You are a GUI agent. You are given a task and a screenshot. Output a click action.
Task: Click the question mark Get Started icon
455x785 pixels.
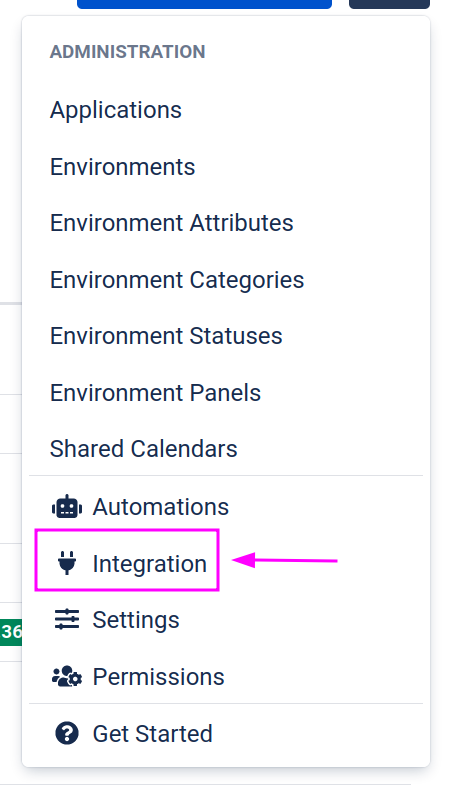point(67,733)
